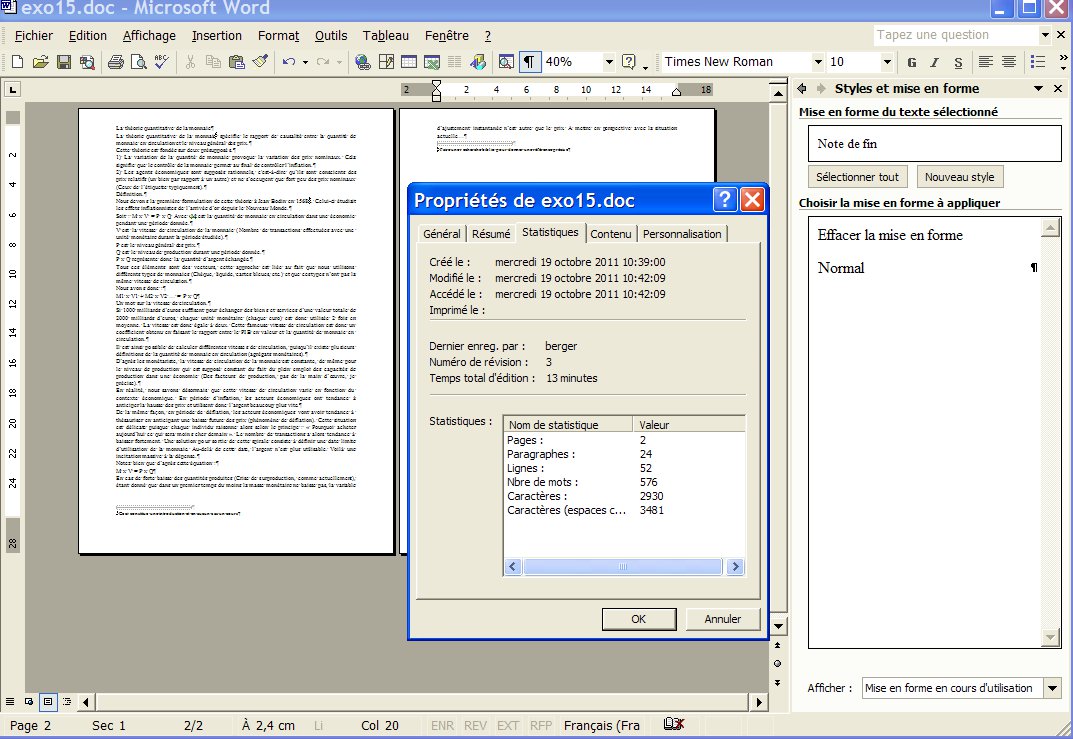This screenshot has height=739, width=1073.
Task: Apply Effacer la mise en forme
Action: 890,235
